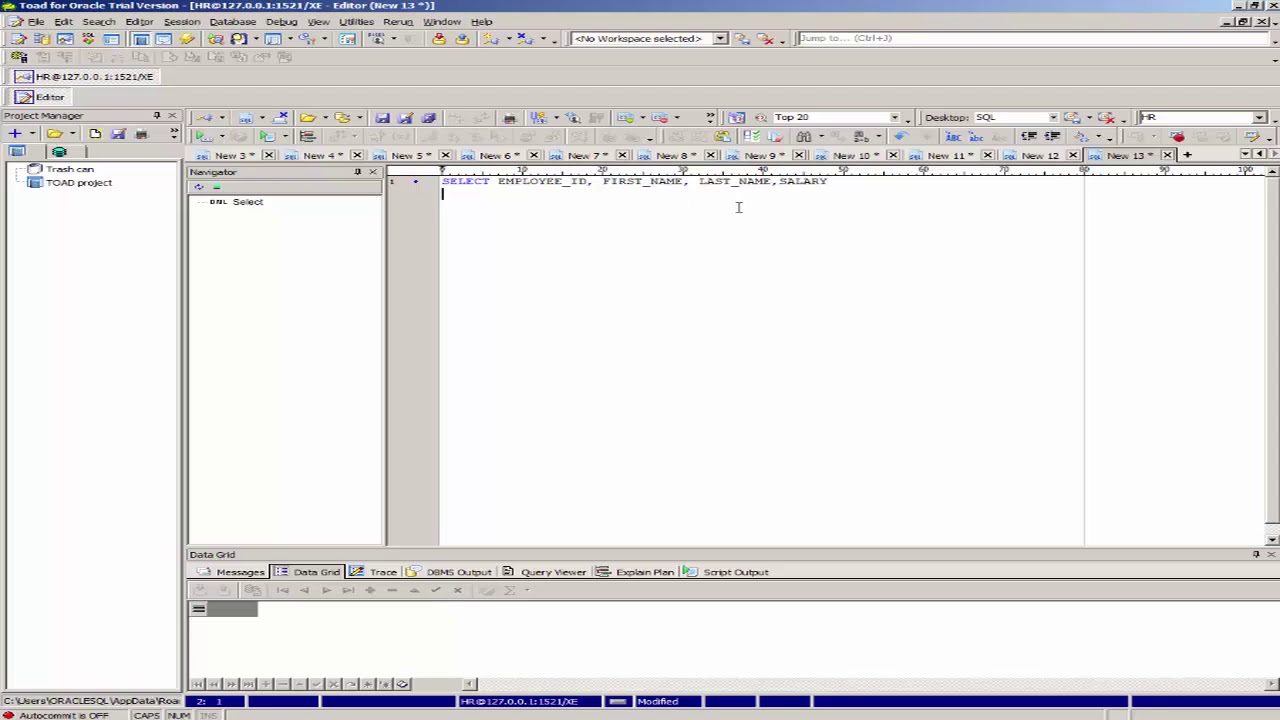
Task: Select the TOAD project tree item
Action: coord(78,183)
